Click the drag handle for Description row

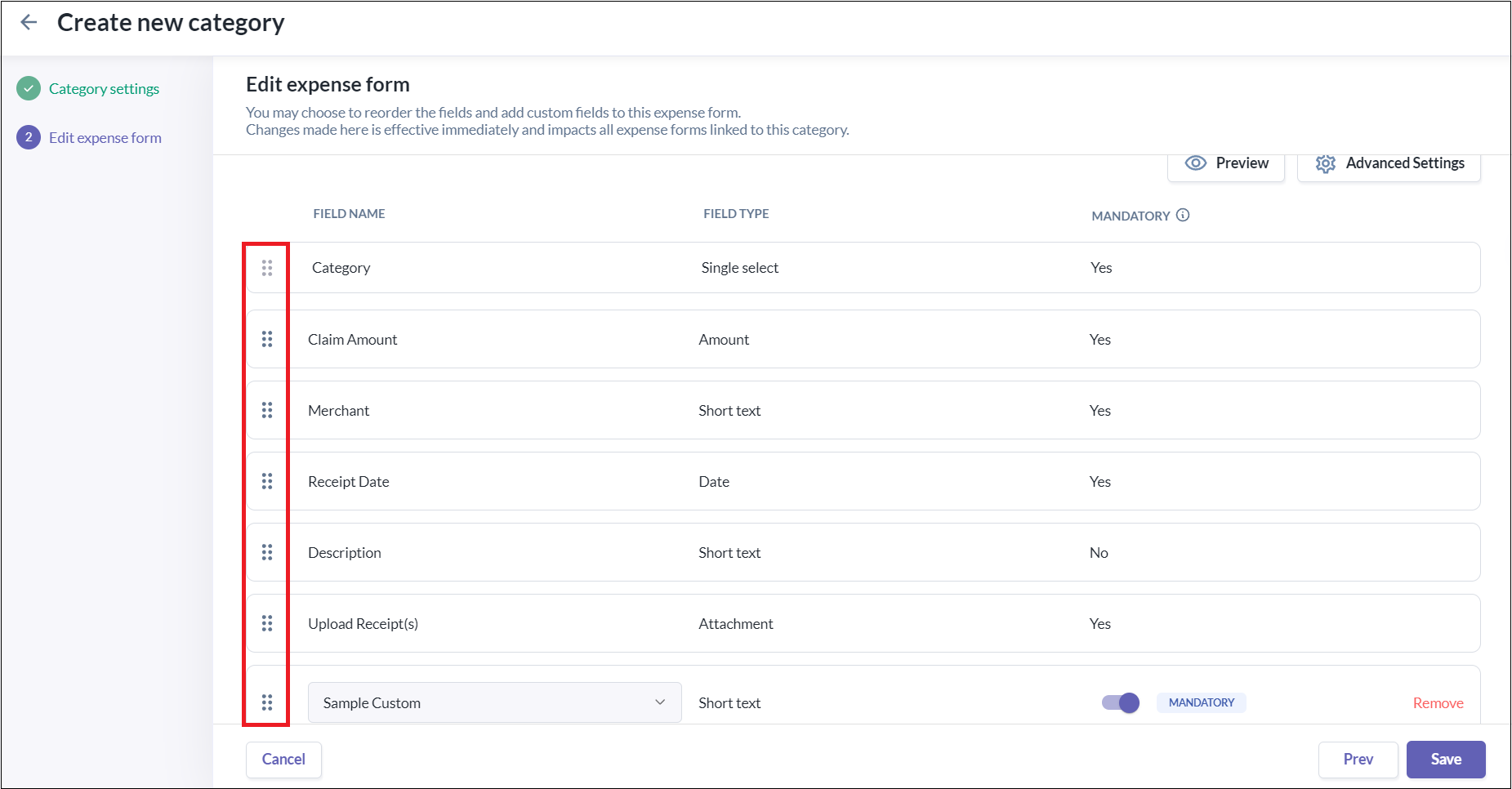pyautogui.click(x=267, y=552)
